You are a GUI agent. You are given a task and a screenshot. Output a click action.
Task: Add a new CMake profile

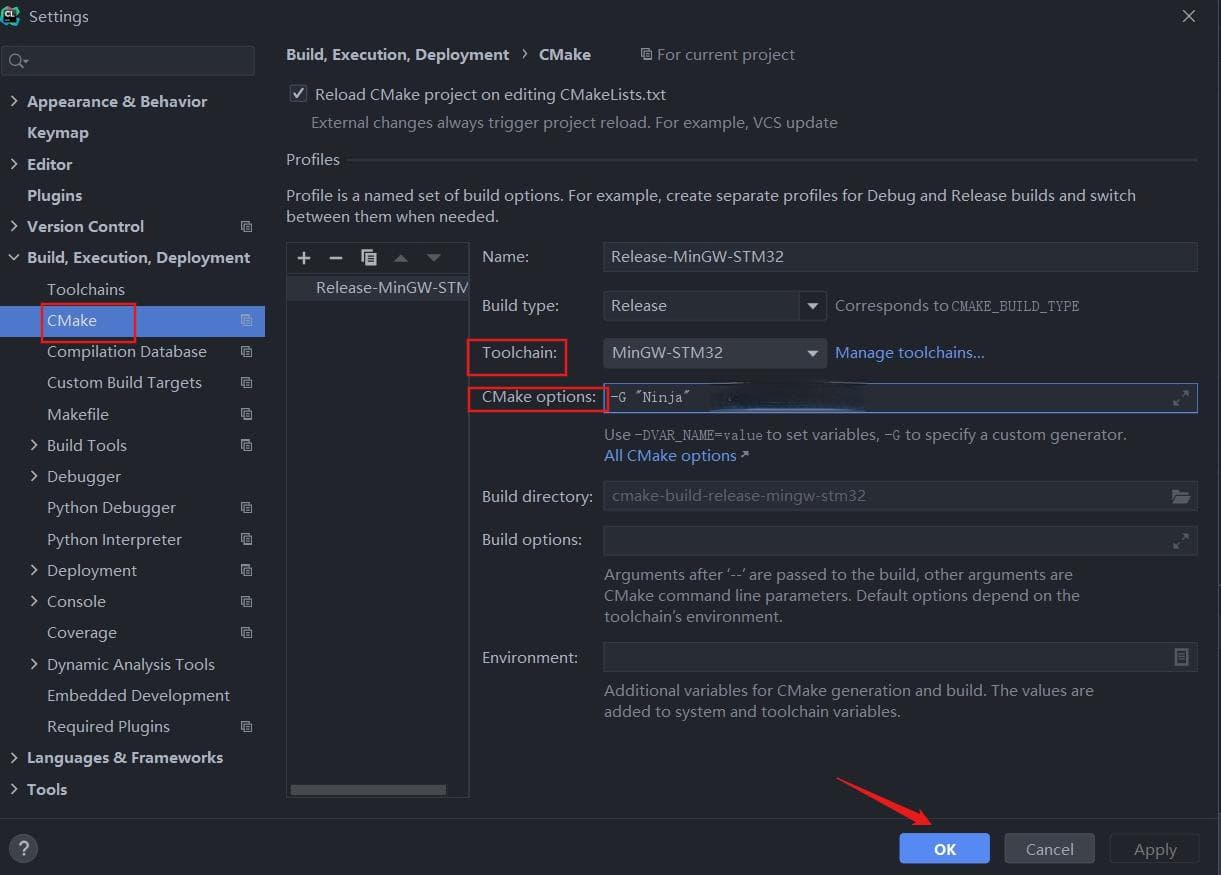click(304, 258)
